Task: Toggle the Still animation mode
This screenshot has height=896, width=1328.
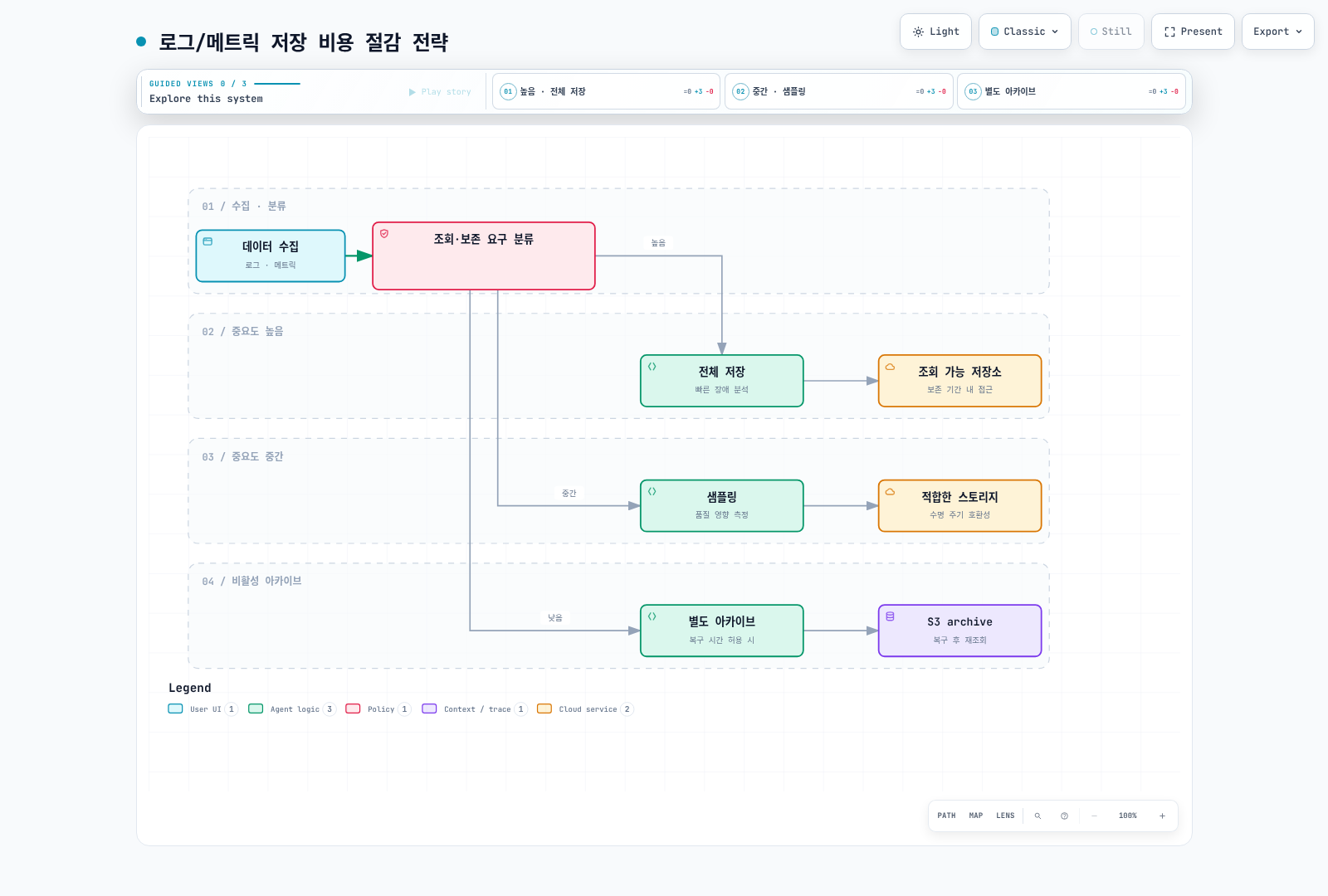Action: (x=1111, y=32)
